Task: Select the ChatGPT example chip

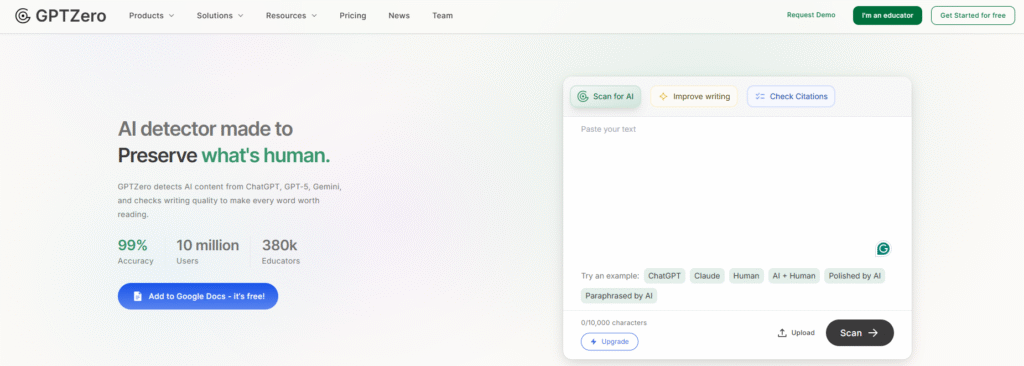Action: coord(664,276)
